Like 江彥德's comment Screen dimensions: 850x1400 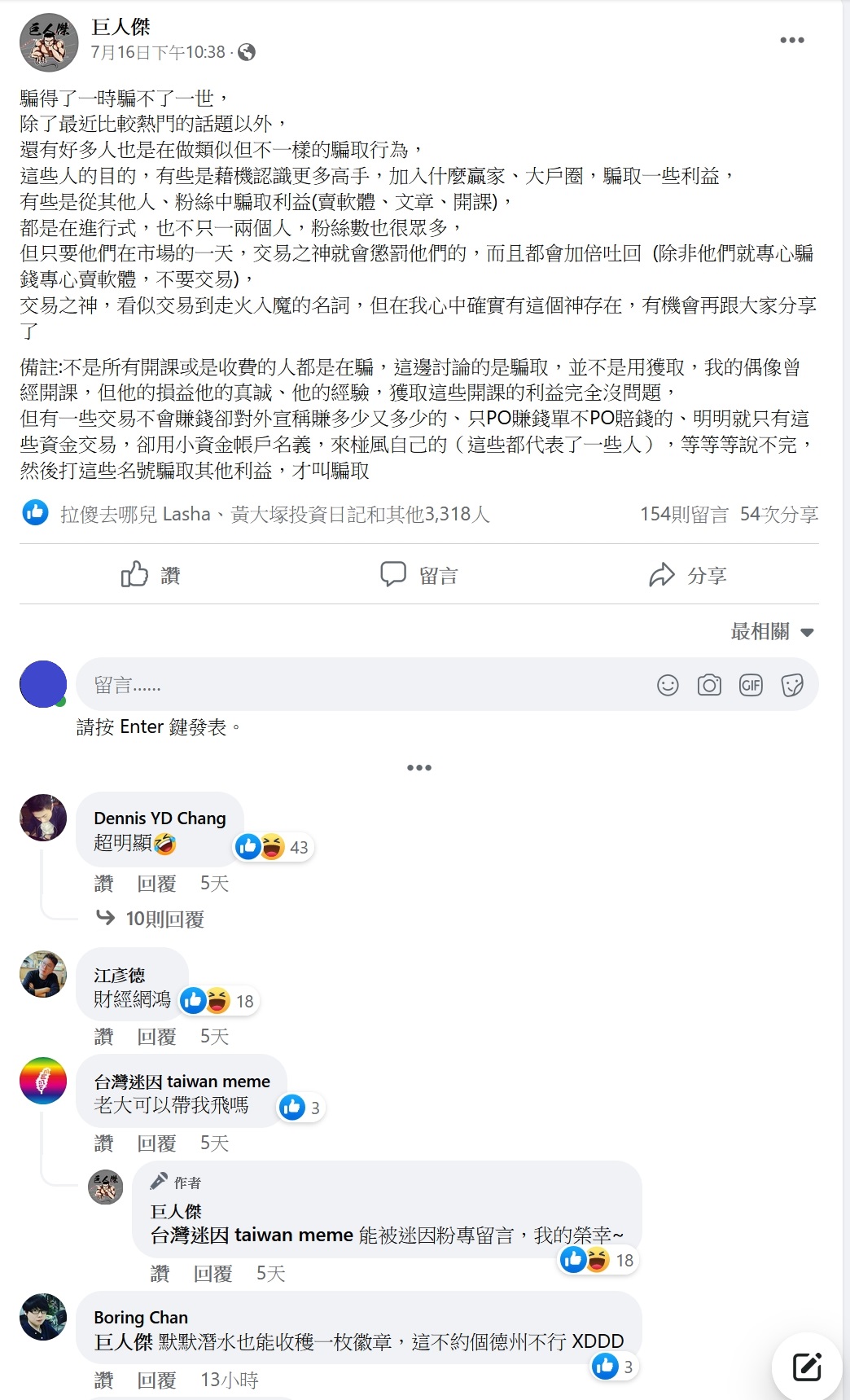click(103, 1037)
